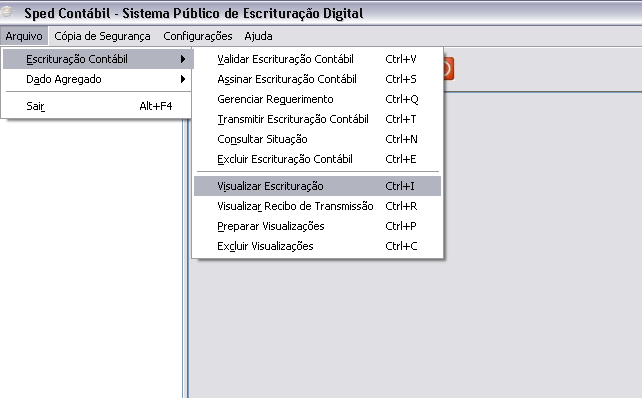This screenshot has width=642, height=398.
Task: Open Visualizar Recibo de Transmissão
Action: click(x=317, y=206)
